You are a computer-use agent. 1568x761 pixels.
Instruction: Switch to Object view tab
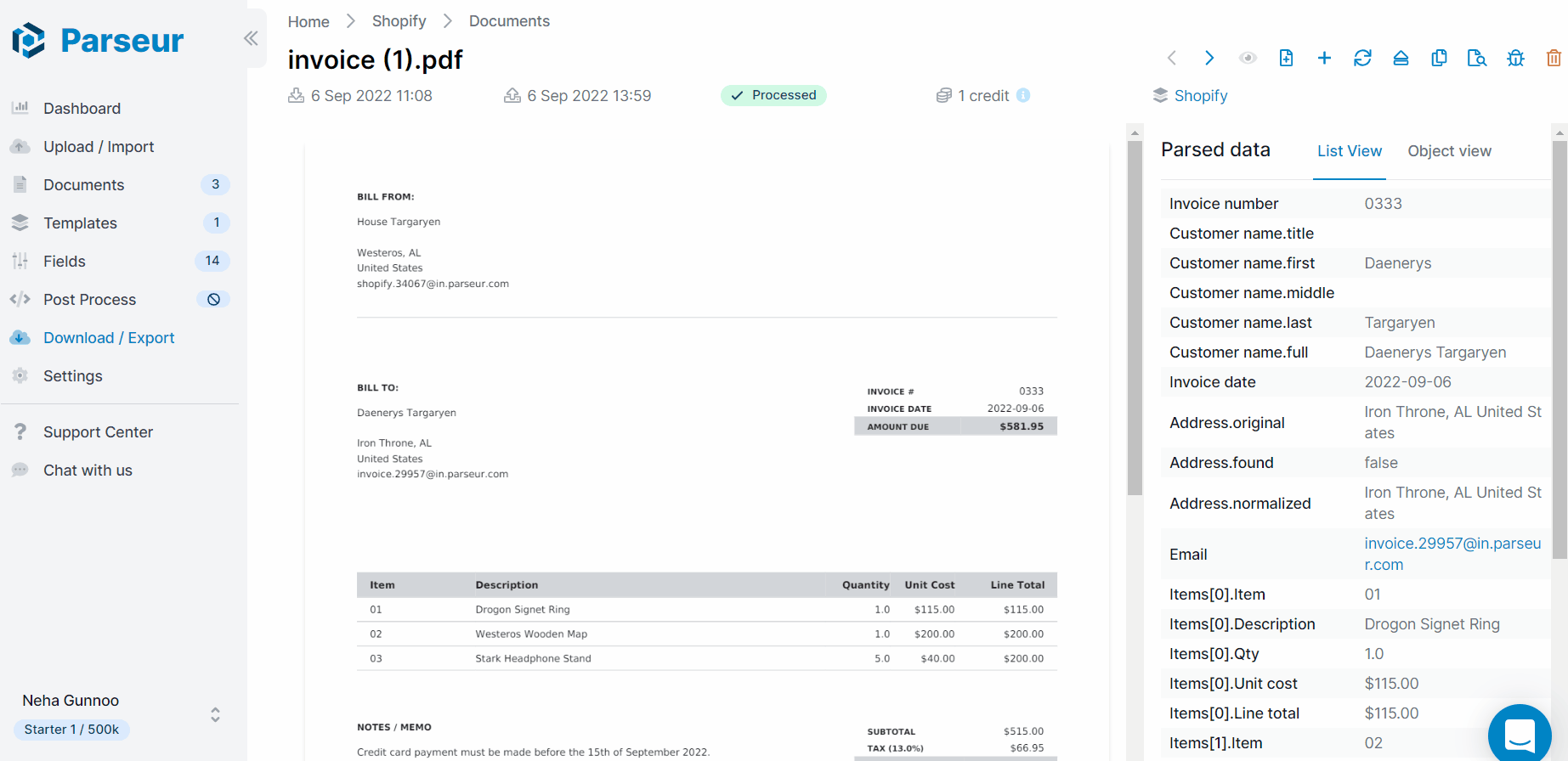click(x=1449, y=151)
